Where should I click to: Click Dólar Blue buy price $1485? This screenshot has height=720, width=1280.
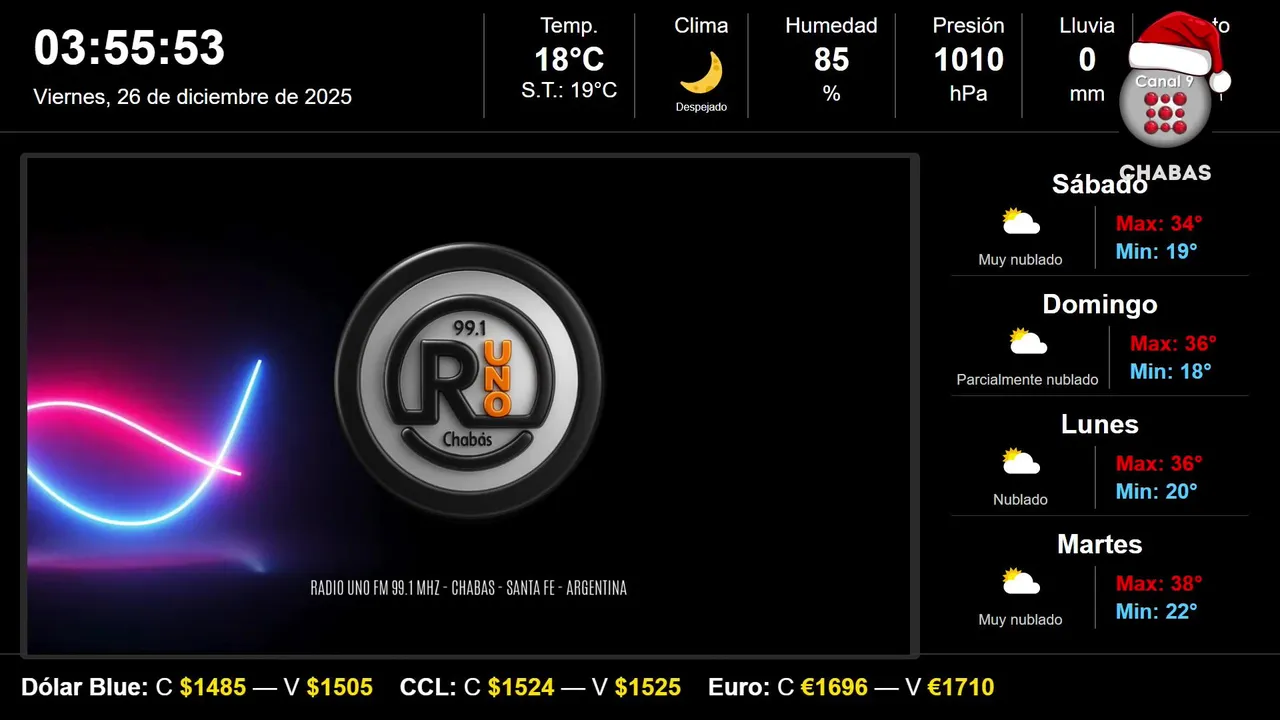(x=213, y=687)
